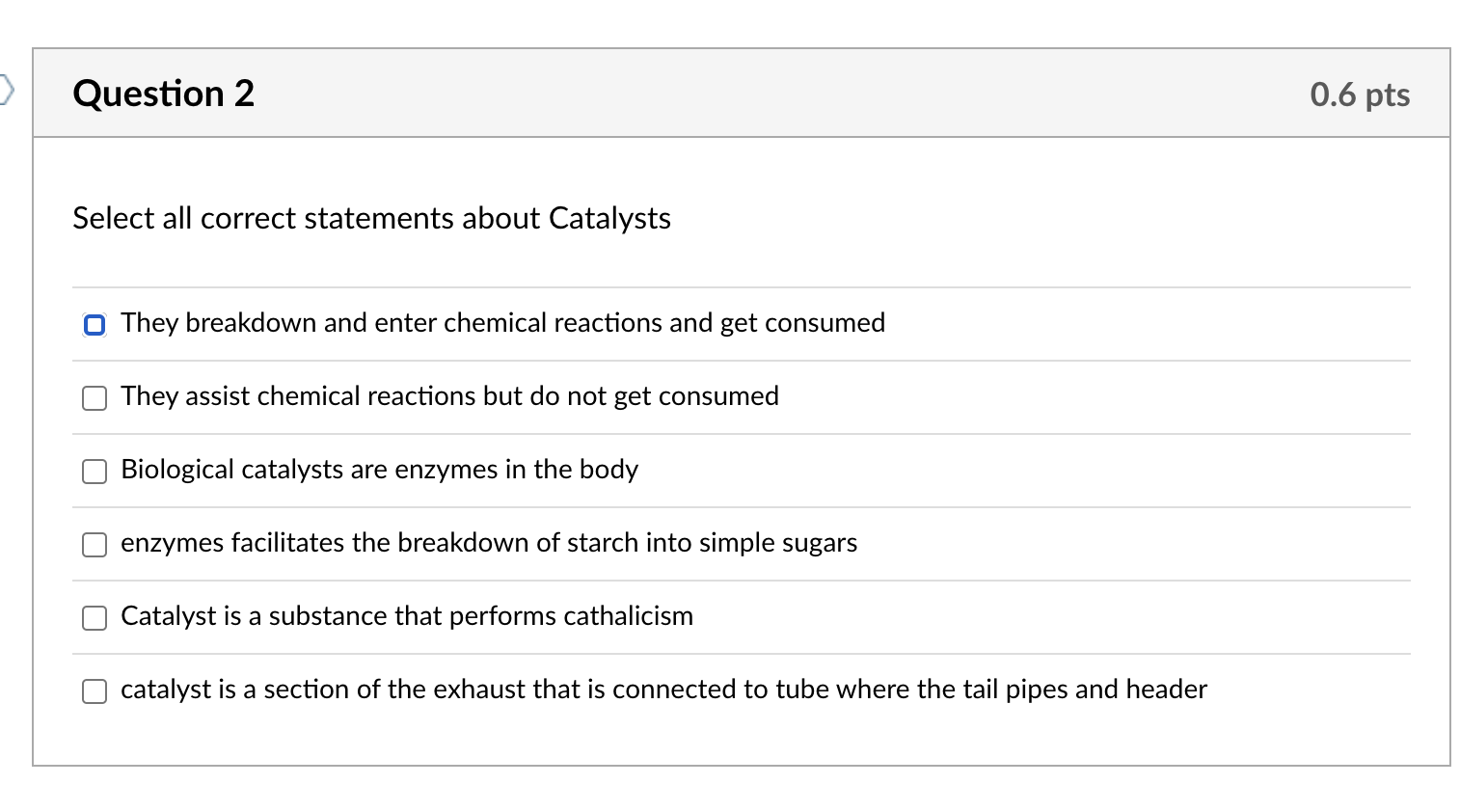Check 'enzymes facilitates the breakdown of starch into simple sugars'
Image resolution: width=1460 pixels, height=812 pixels.
(x=94, y=545)
